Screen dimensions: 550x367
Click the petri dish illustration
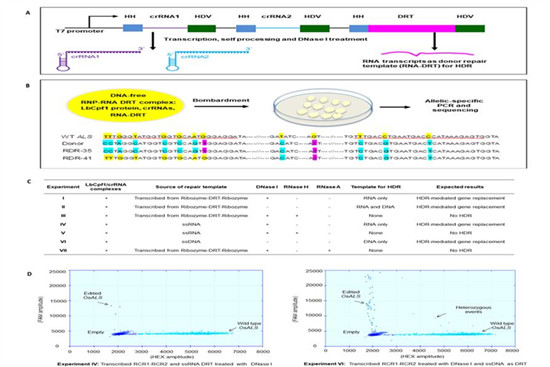point(323,107)
